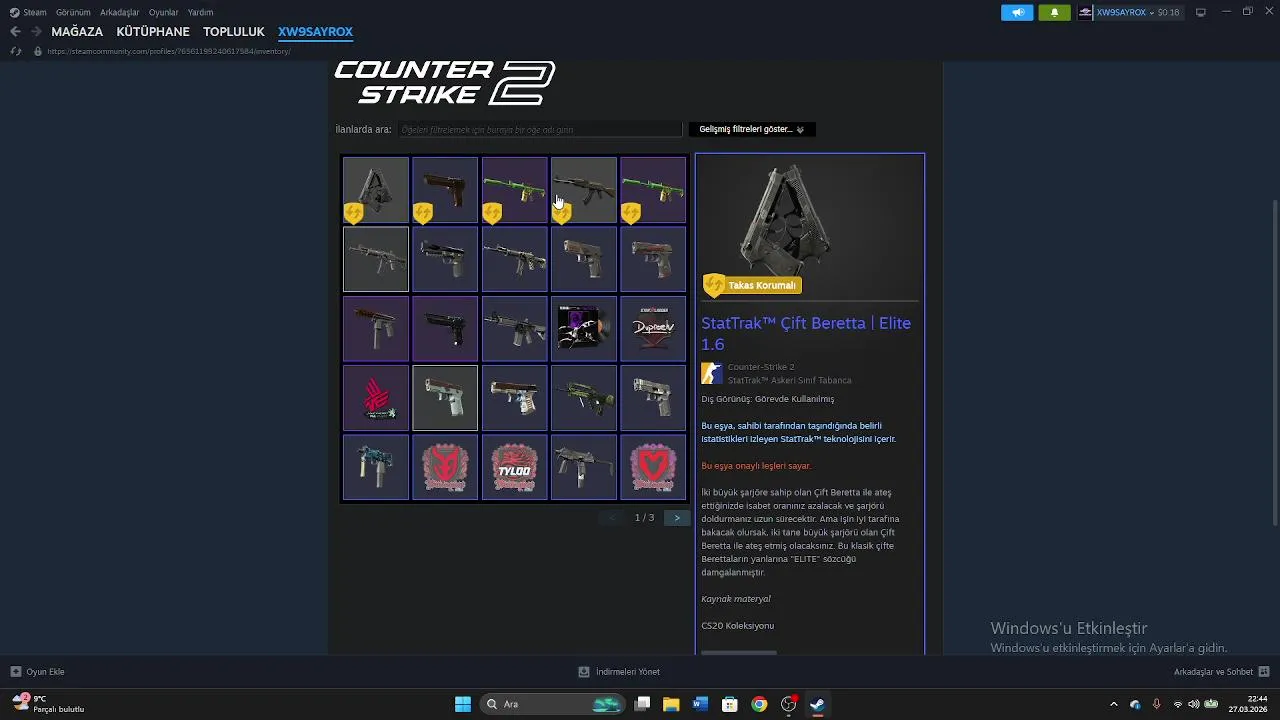
Task: Go back with the Steam back arrow
Action: [x=15, y=32]
